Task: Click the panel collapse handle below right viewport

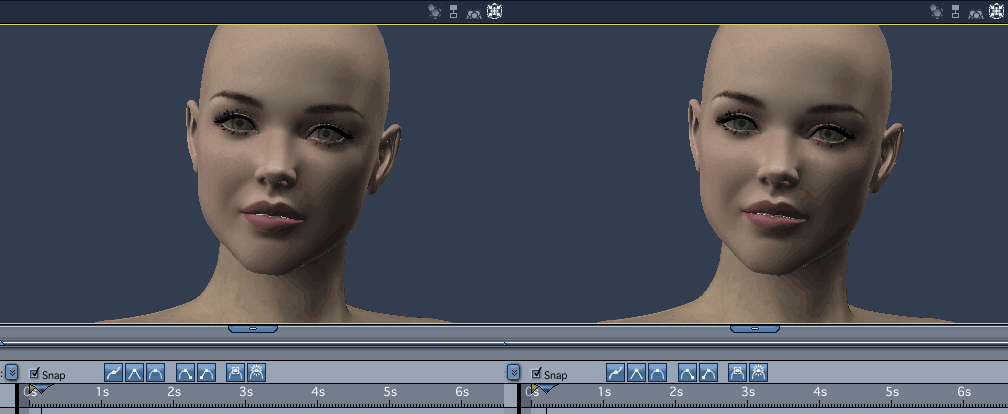Action: pos(755,328)
